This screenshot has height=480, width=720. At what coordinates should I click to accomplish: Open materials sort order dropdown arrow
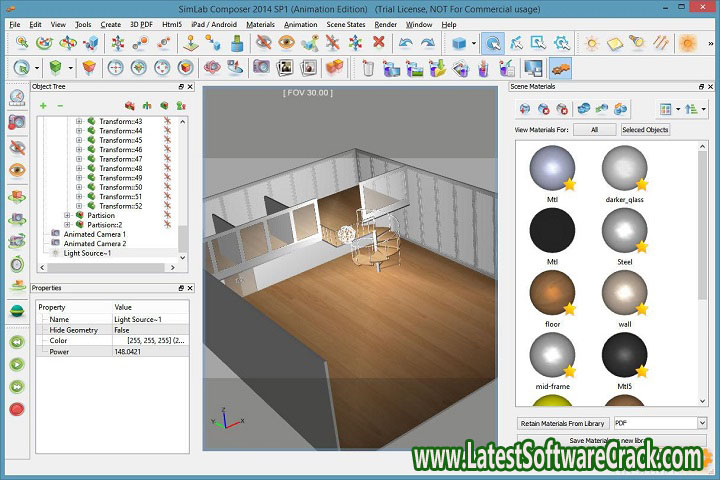click(x=703, y=109)
